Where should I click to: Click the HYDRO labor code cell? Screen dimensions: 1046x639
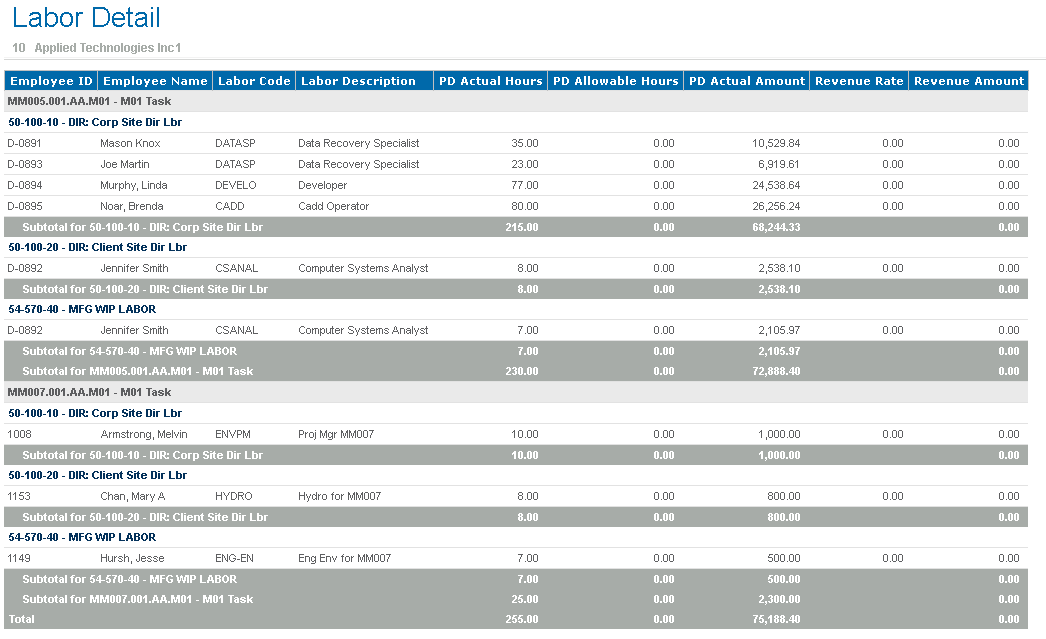[234, 496]
